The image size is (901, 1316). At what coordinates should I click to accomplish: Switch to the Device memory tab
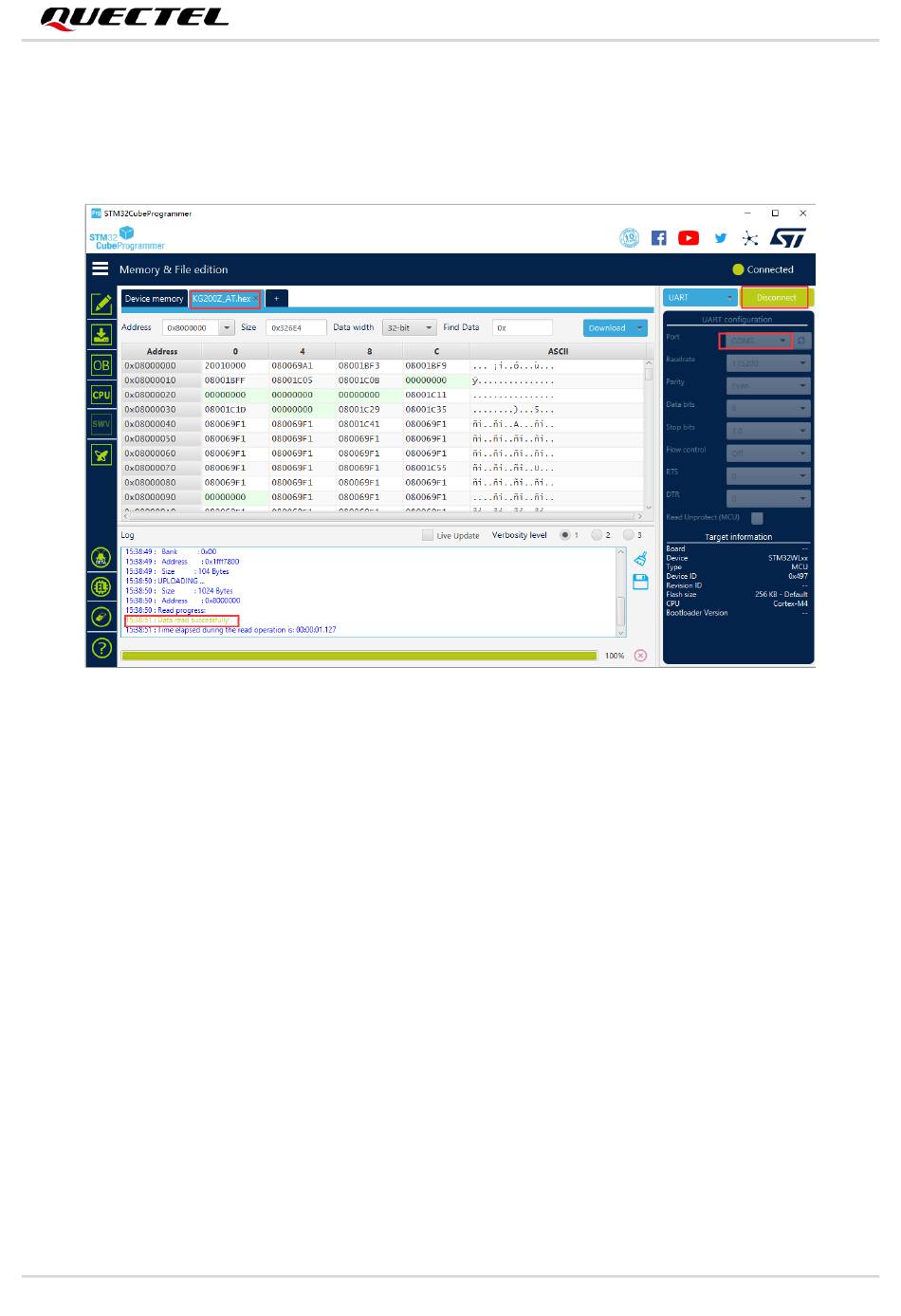154,299
